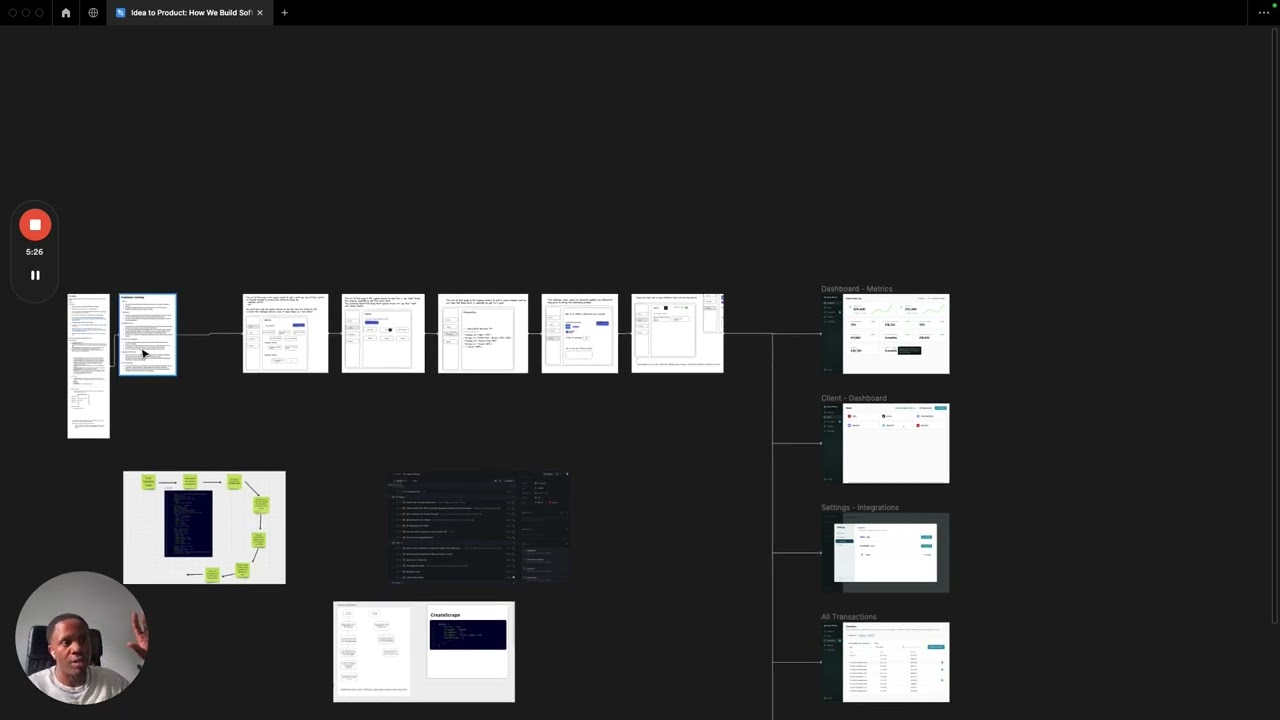Click the All Transactions frame label
1280x720 pixels.
pos(849,617)
